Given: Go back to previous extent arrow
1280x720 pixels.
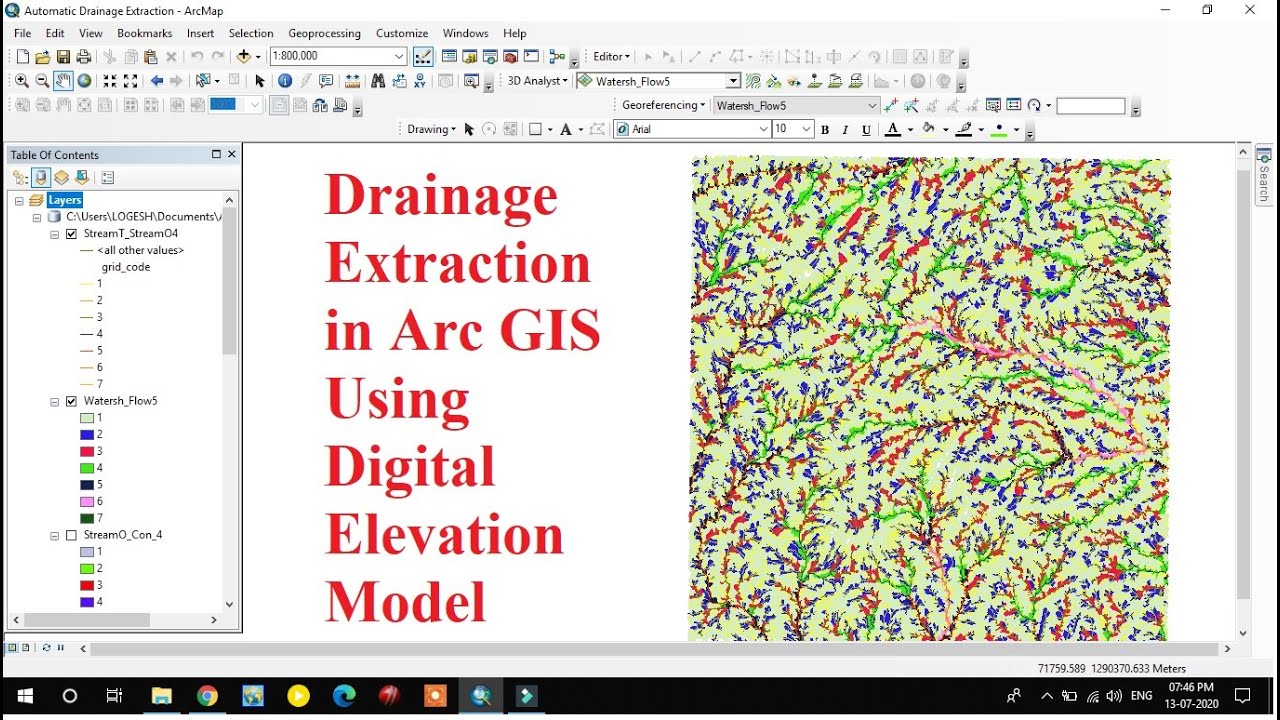Looking at the screenshot, I should click(x=157, y=81).
